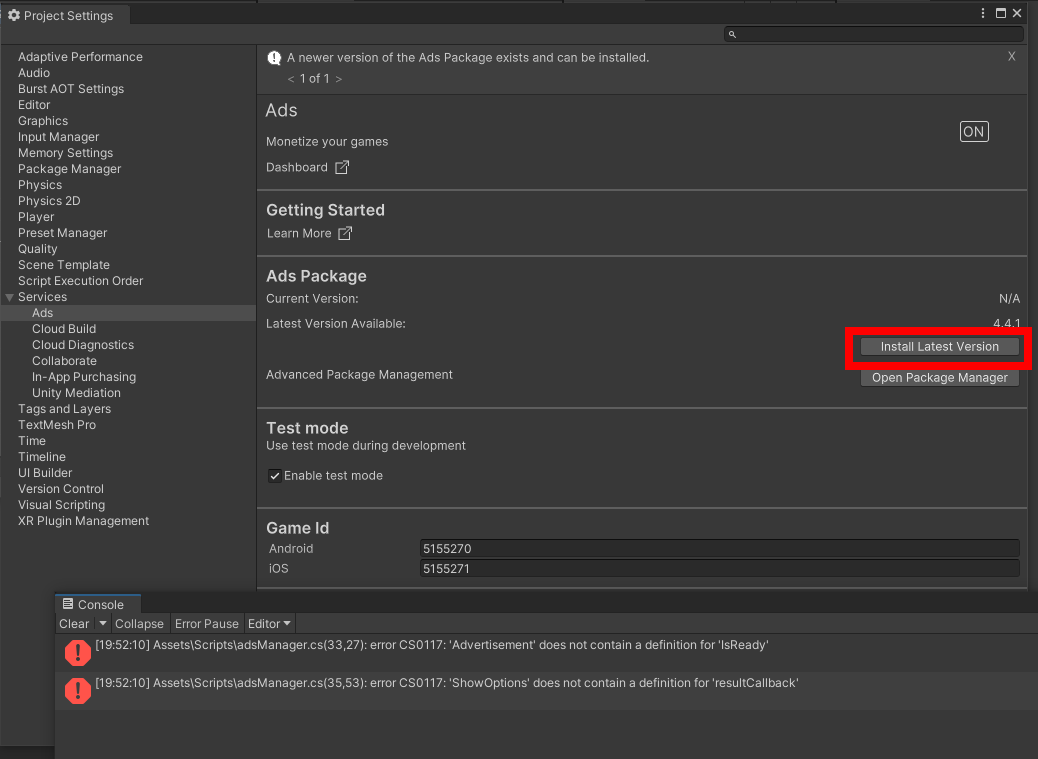The image size is (1038, 759).
Task: Select Package Manager in settings list
Action: pyautogui.click(x=70, y=169)
